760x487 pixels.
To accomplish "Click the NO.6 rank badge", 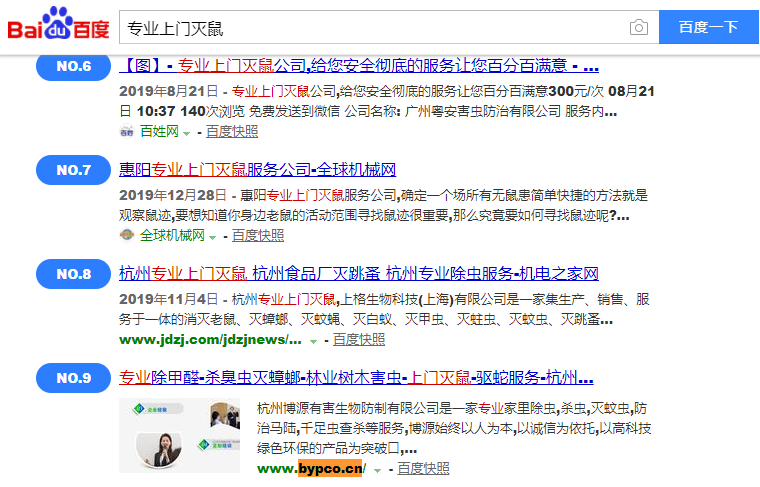I will click(x=73, y=66).
